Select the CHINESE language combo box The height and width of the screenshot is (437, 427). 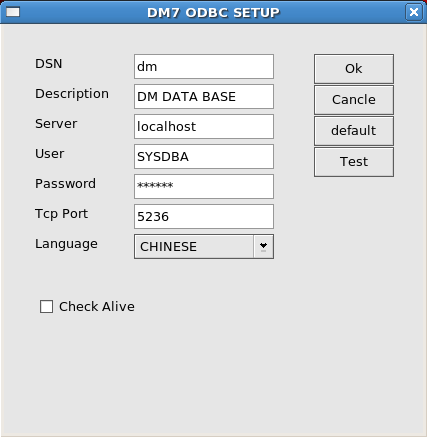pyautogui.click(x=204, y=246)
